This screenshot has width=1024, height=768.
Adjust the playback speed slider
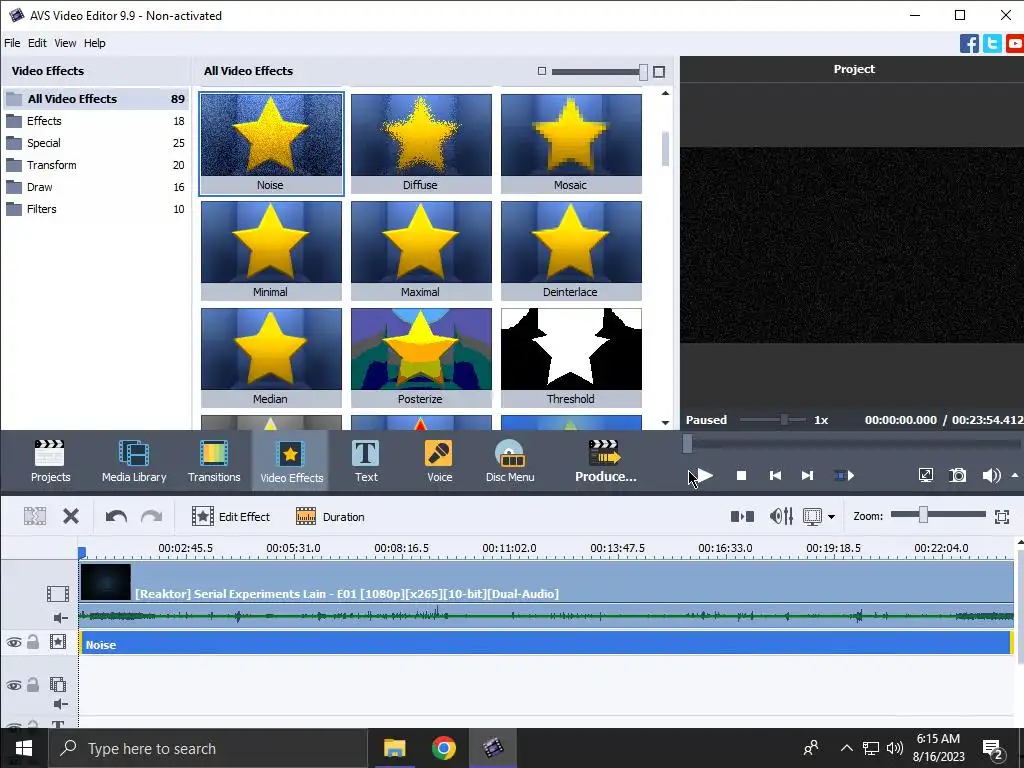click(x=784, y=420)
